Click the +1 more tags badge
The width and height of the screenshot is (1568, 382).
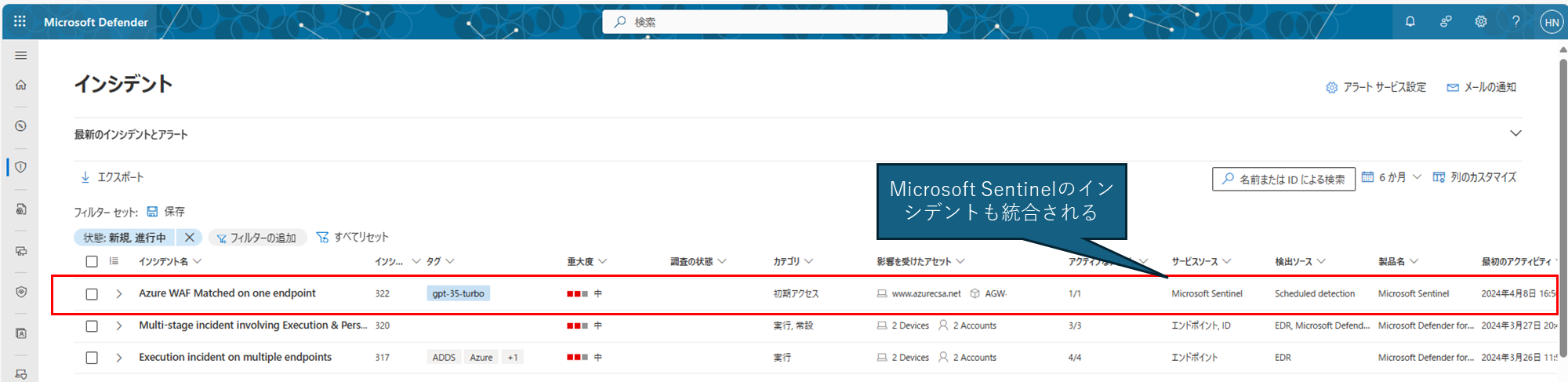pos(513,358)
